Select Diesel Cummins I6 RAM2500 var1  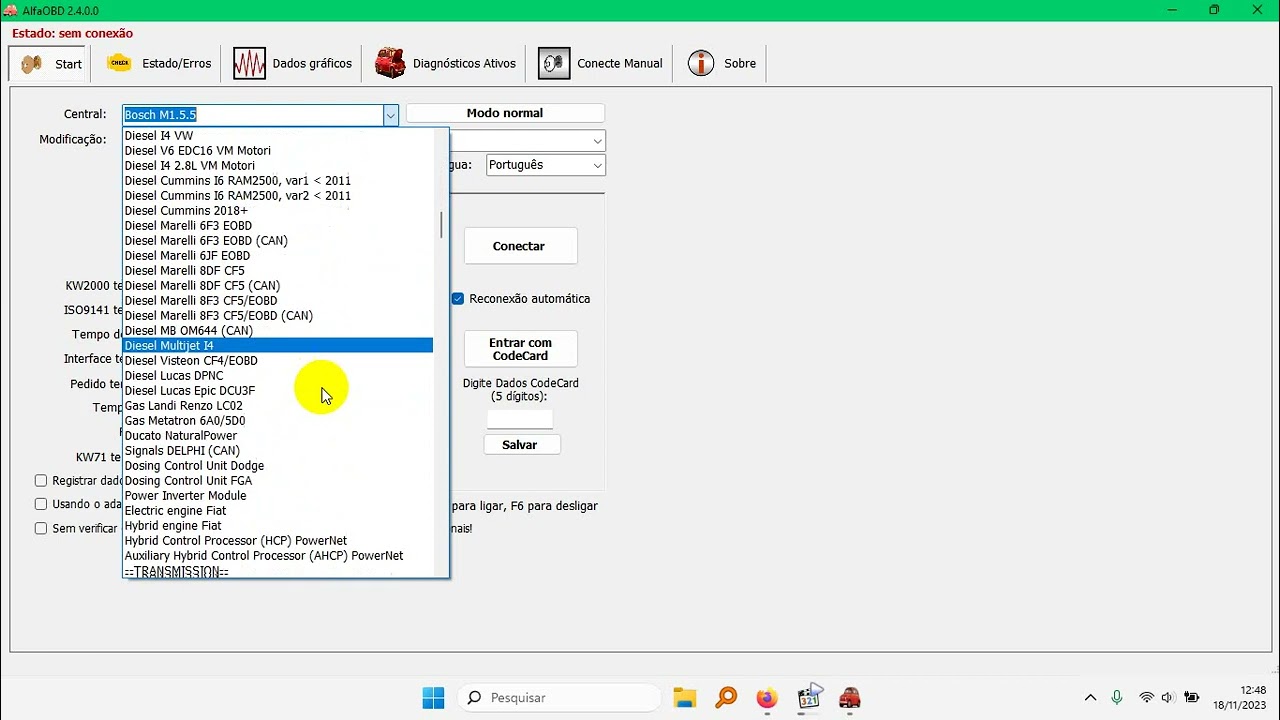[x=278, y=181]
